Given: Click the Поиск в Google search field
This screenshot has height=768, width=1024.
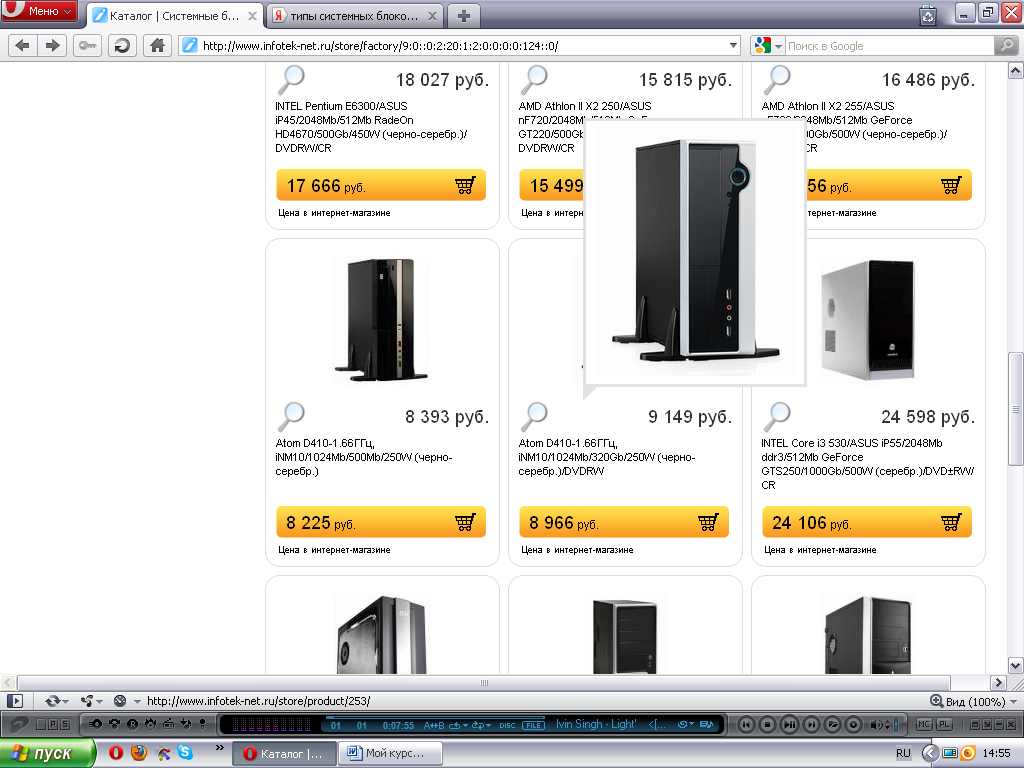Looking at the screenshot, I should (x=888, y=46).
